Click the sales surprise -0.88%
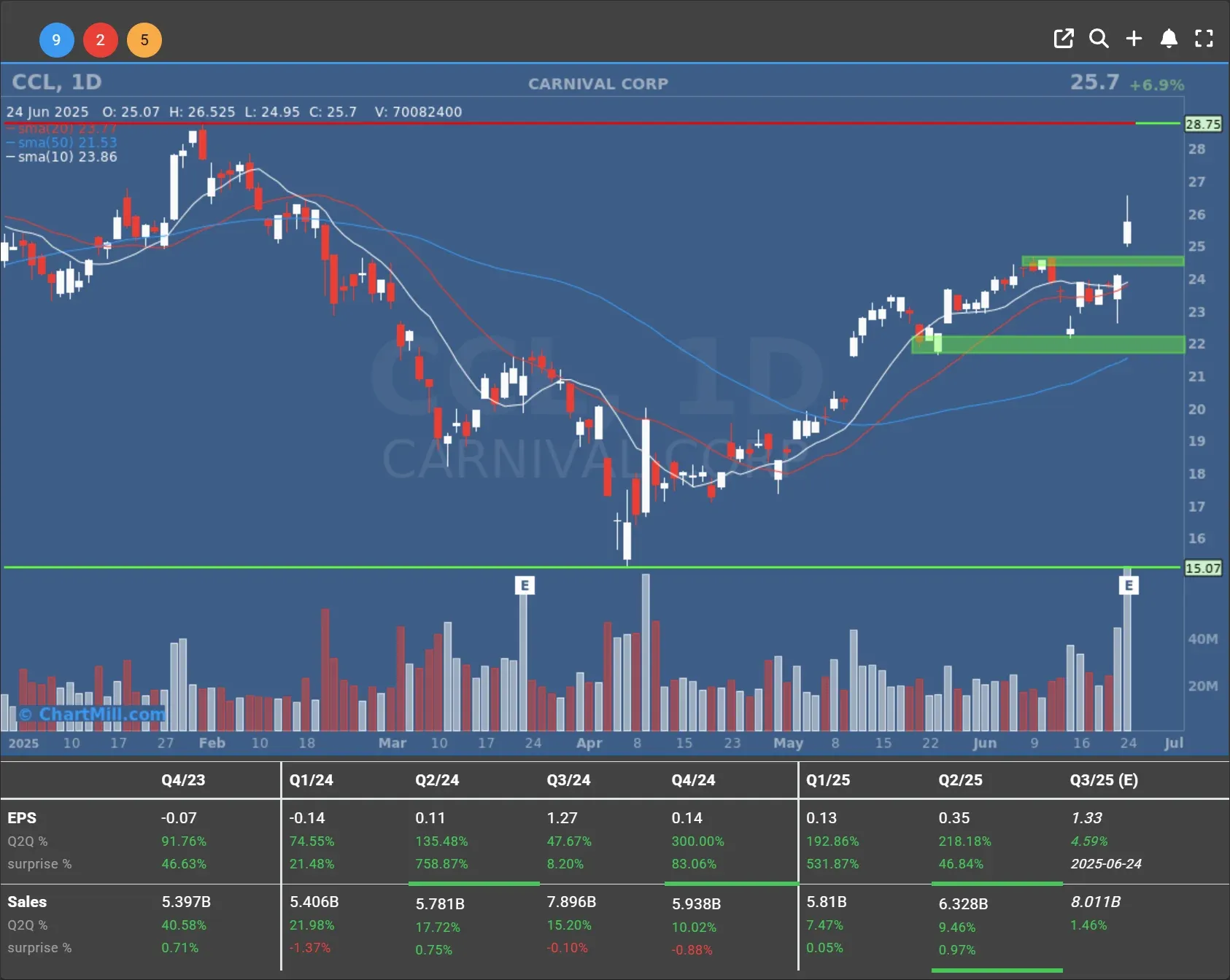This screenshot has width=1230, height=980. 692,950
